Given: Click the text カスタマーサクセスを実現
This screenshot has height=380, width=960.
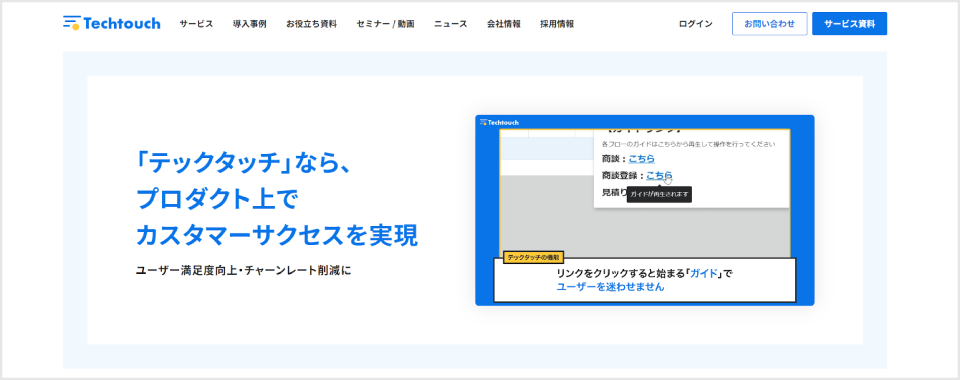Looking at the screenshot, I should tap(277, 236).
